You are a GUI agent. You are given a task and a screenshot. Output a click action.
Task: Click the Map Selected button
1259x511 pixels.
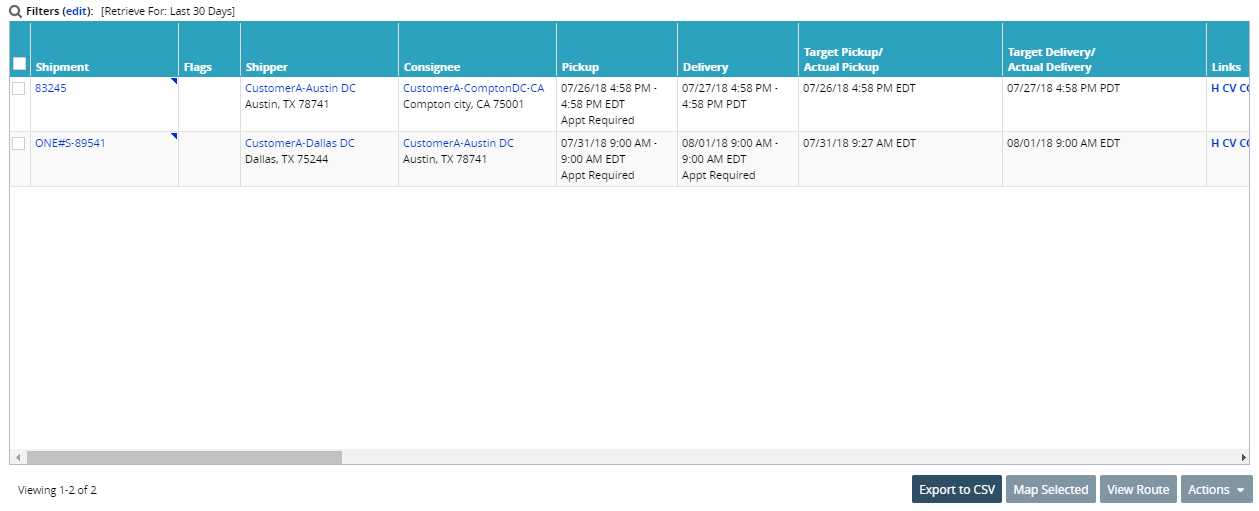point(1050,489)
